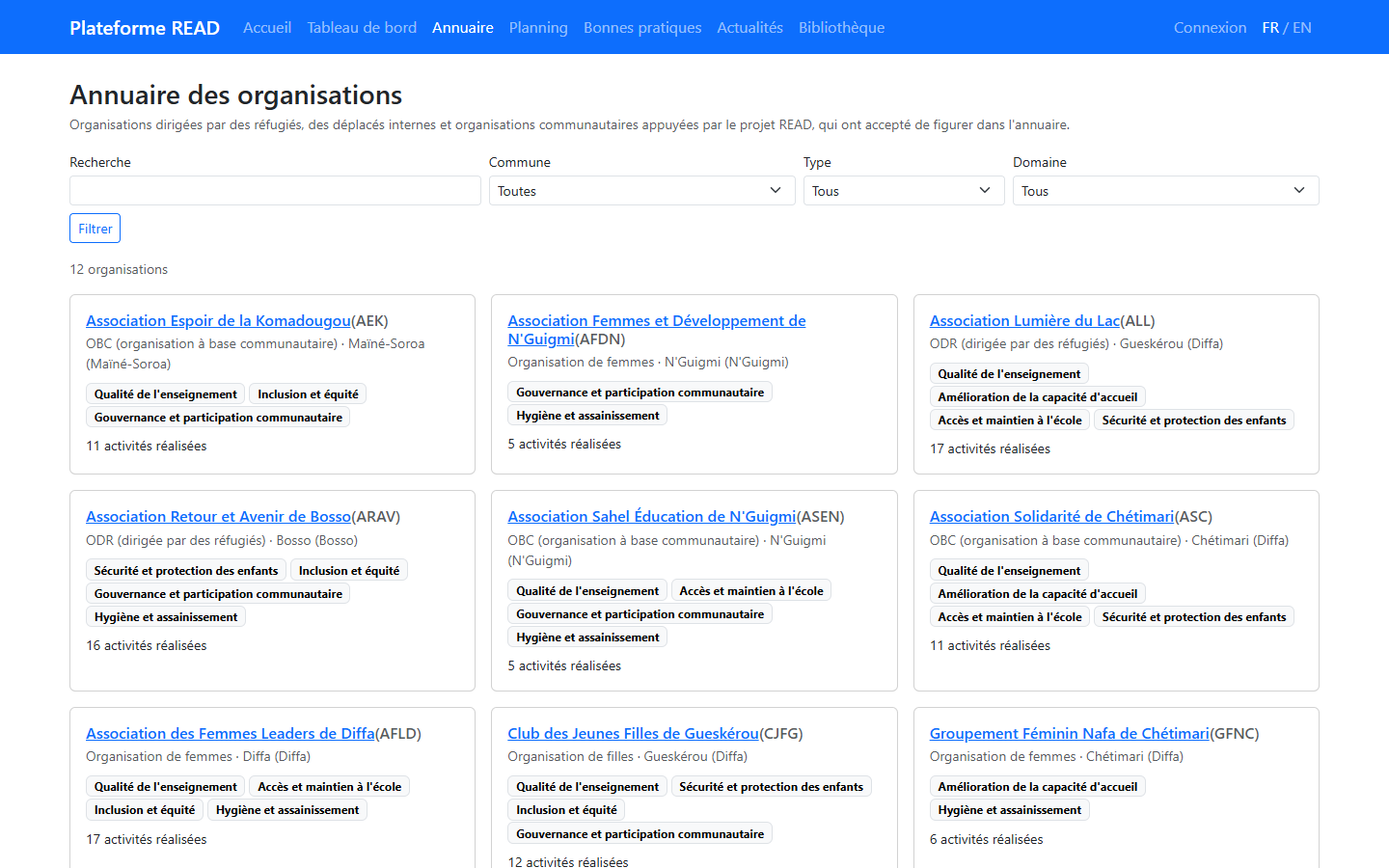Open the Actualités nav item
This screenshot has width=1389, height=868.
[x=749, y=27]
